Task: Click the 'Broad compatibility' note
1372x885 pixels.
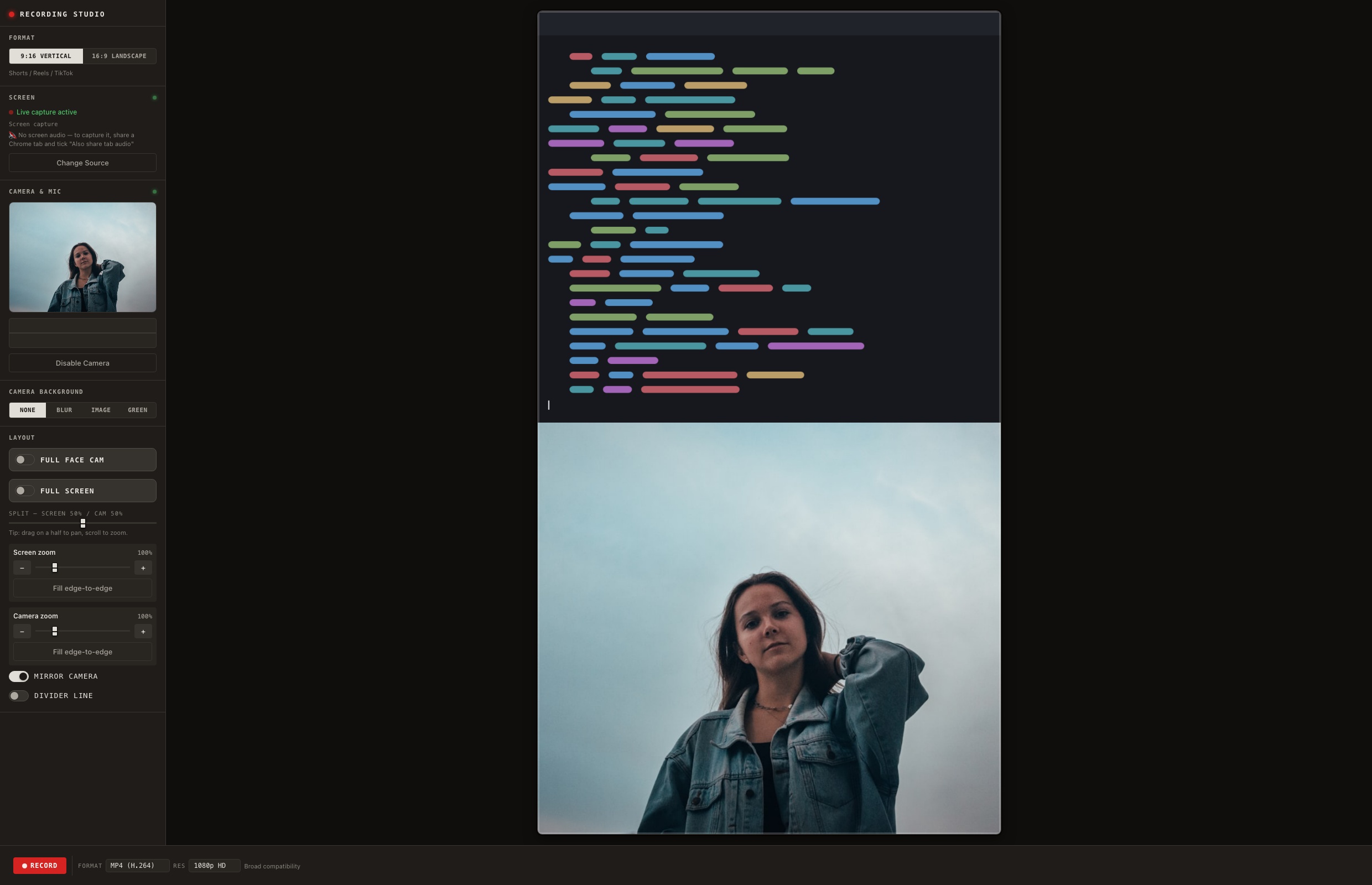Action: [272, 866]
